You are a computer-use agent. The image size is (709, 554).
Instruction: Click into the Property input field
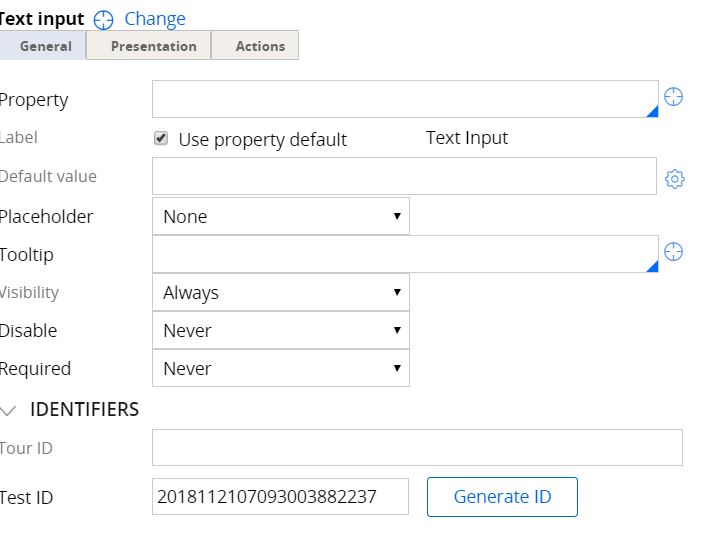click(x=404, y=99)
